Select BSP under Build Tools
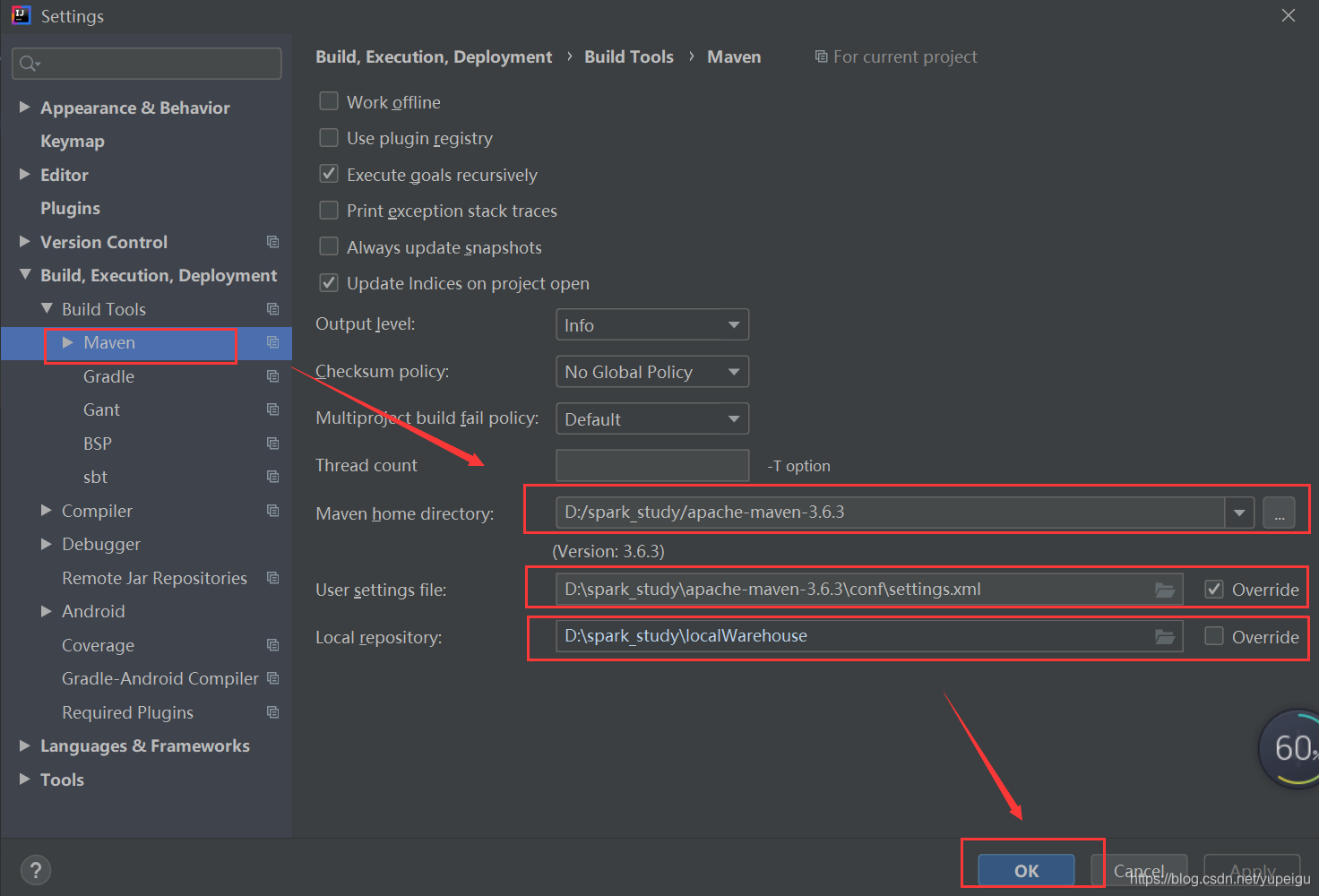Viewport: 1319px width, 896px height. click(x=98, y=444)
